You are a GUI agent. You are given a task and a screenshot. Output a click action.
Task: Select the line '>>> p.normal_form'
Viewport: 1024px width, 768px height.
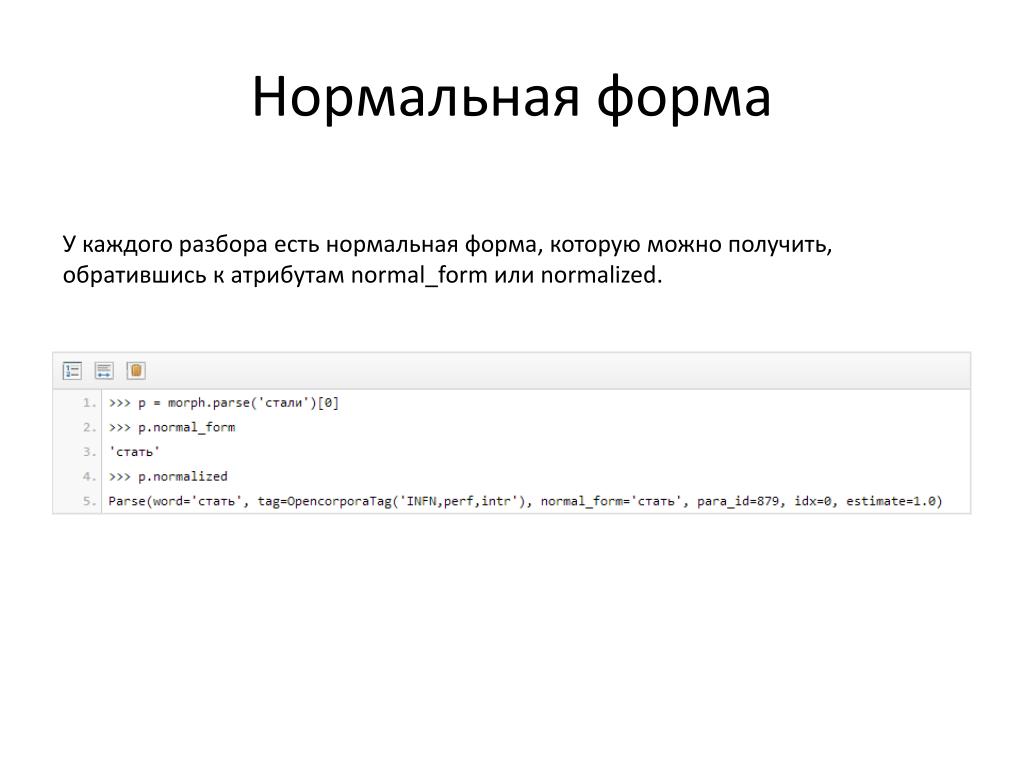pos(172,428)
